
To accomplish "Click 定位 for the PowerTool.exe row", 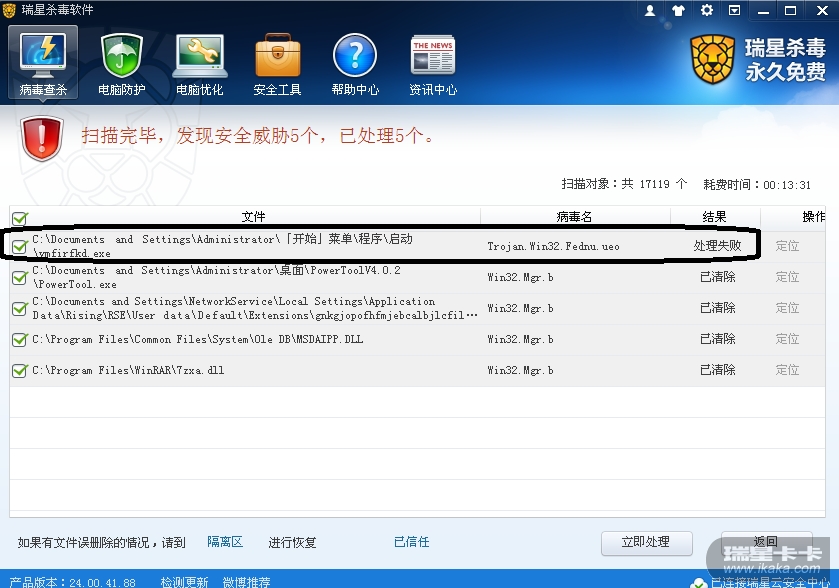I will click(x=787, y=277).
